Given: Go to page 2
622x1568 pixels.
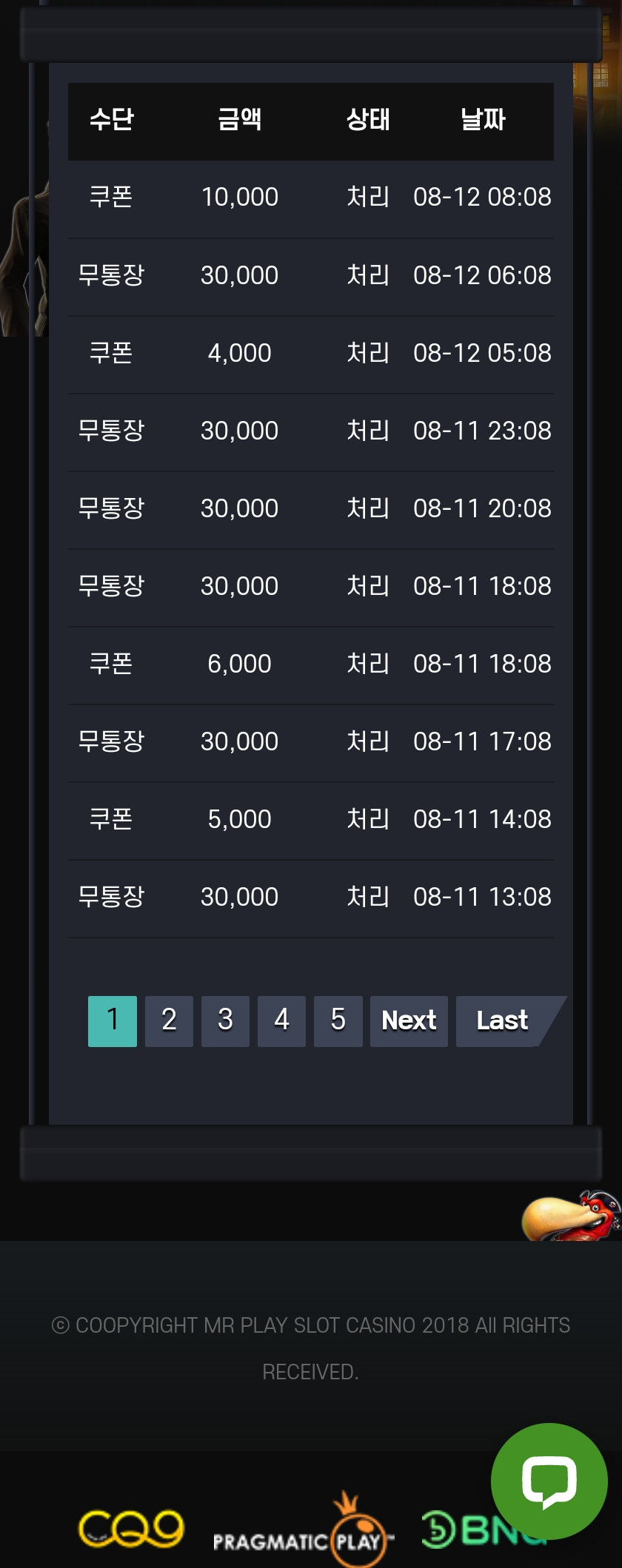Looking at the screenshot, I should click(169, 1021).
